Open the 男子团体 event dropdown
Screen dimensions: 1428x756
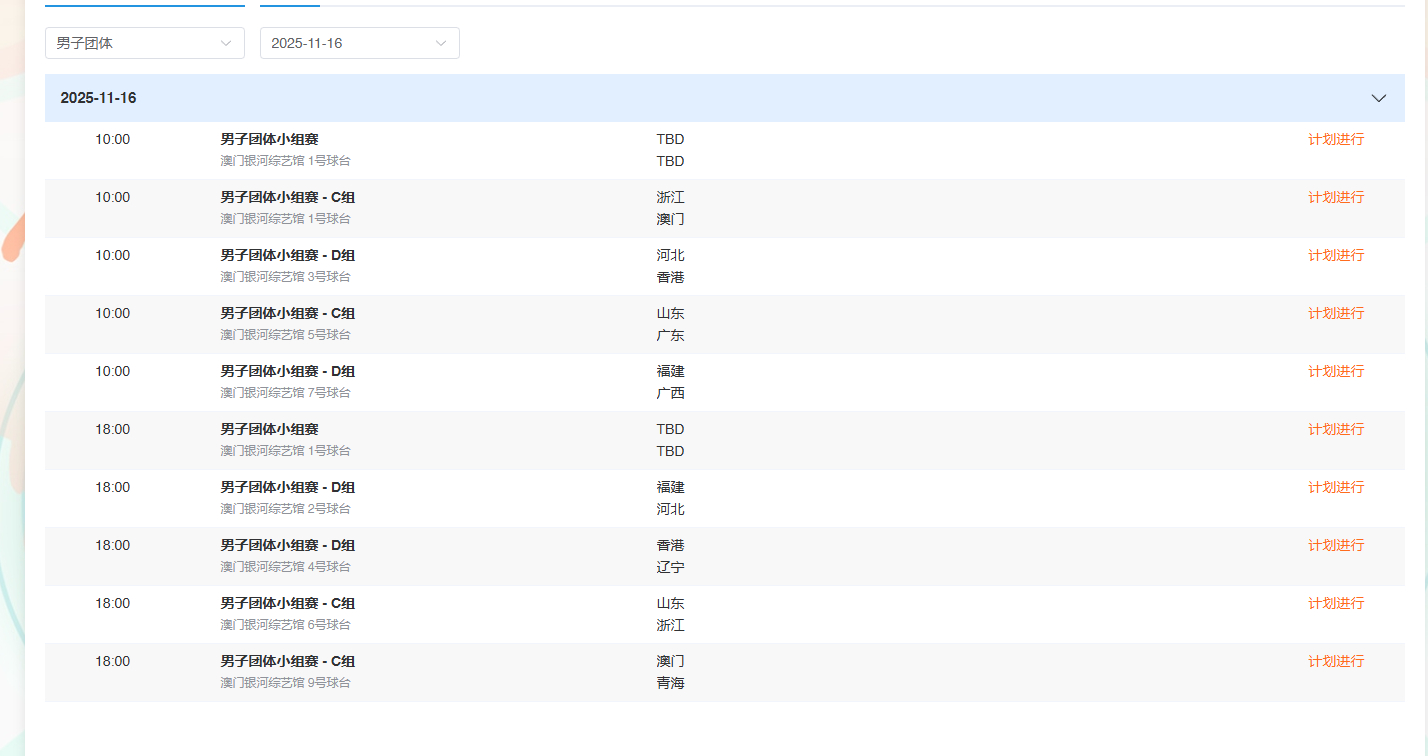pyautogui.click(x=145, y=43)
